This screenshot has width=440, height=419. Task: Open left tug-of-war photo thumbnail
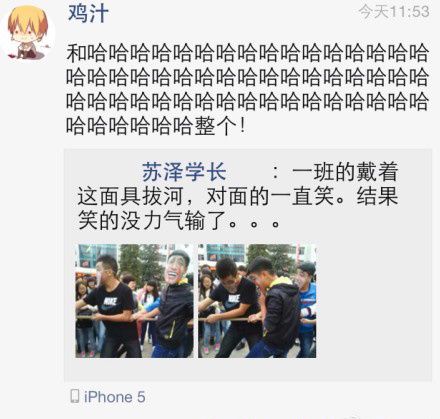134,301
